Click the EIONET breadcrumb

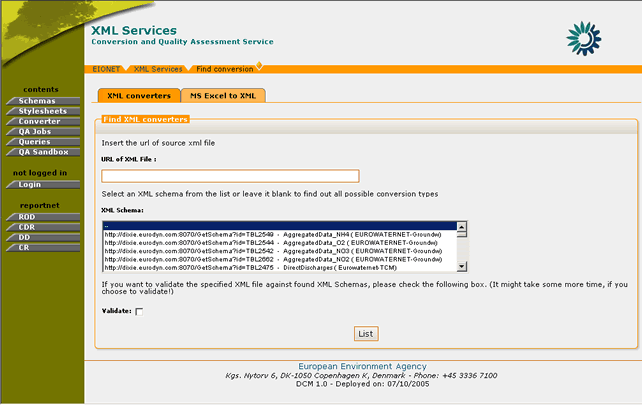point(106,69)
